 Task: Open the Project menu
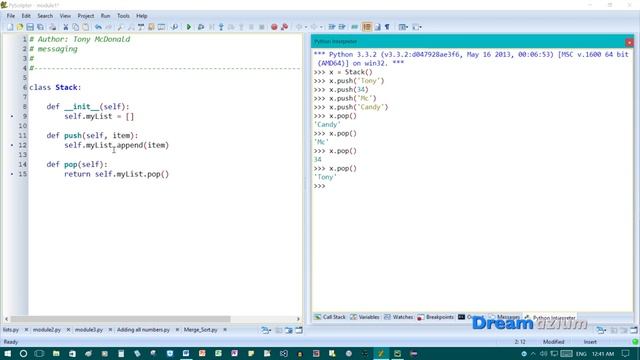(86, 16)
